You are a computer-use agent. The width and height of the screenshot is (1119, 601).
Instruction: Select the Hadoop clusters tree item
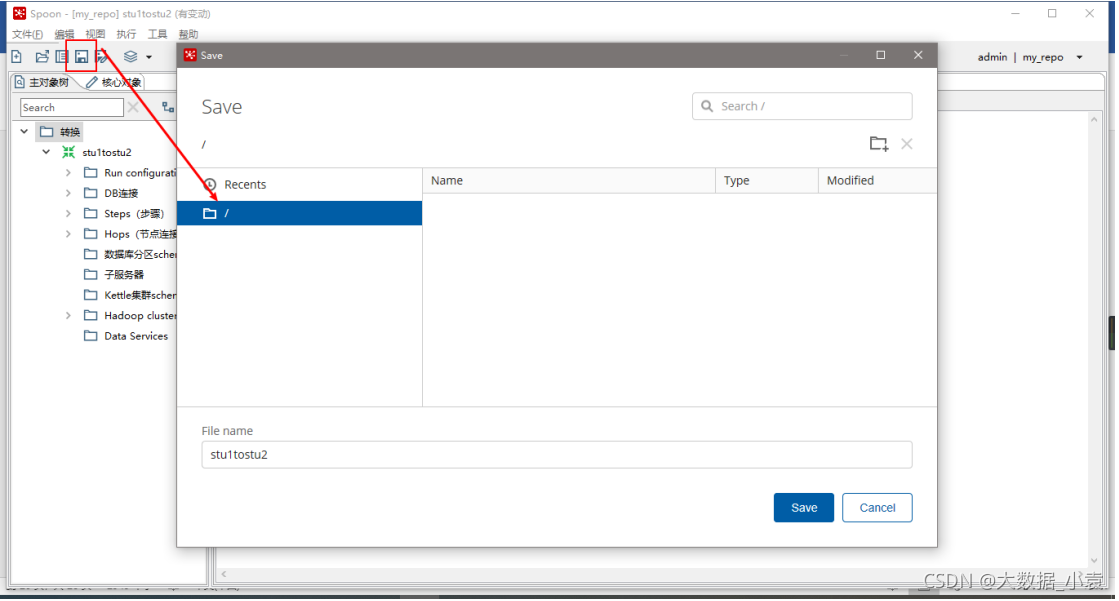140,315
